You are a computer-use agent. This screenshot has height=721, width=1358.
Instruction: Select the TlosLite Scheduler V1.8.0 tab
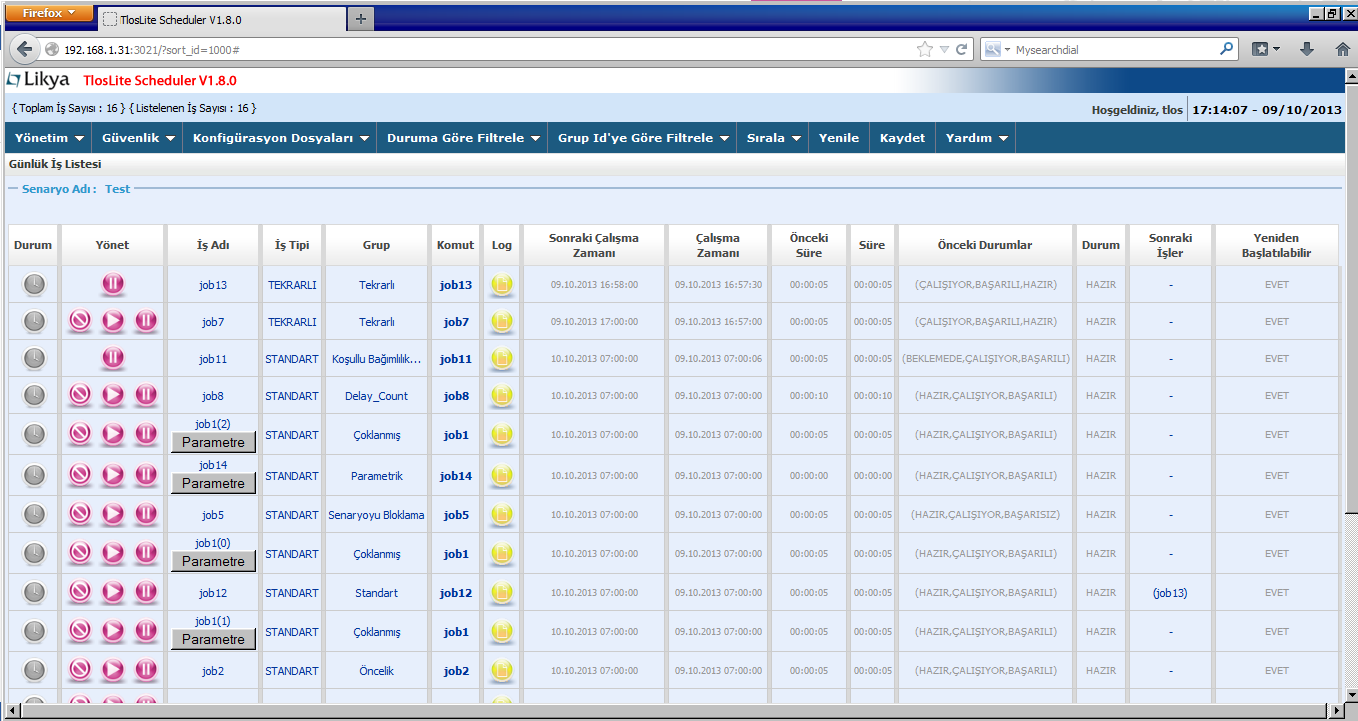(220, 19)
